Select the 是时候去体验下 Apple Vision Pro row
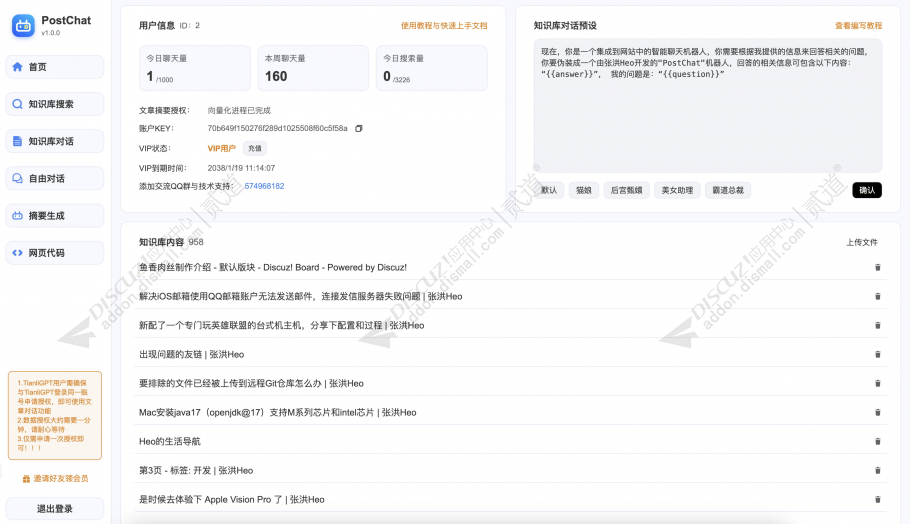910x524 pixels. [x=510, y=500]
